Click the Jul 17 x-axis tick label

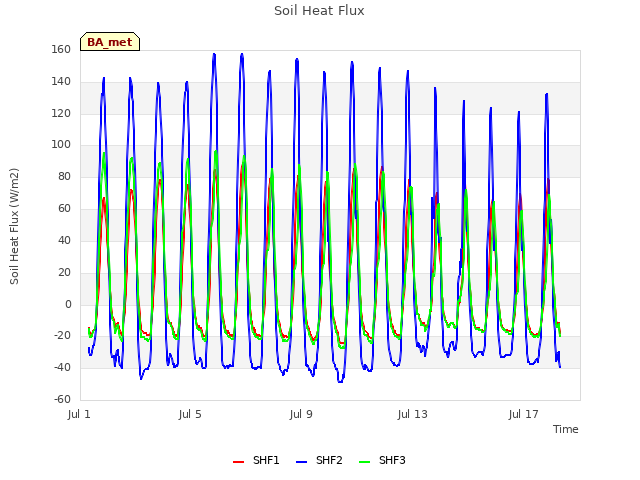[x=524, y=414]
